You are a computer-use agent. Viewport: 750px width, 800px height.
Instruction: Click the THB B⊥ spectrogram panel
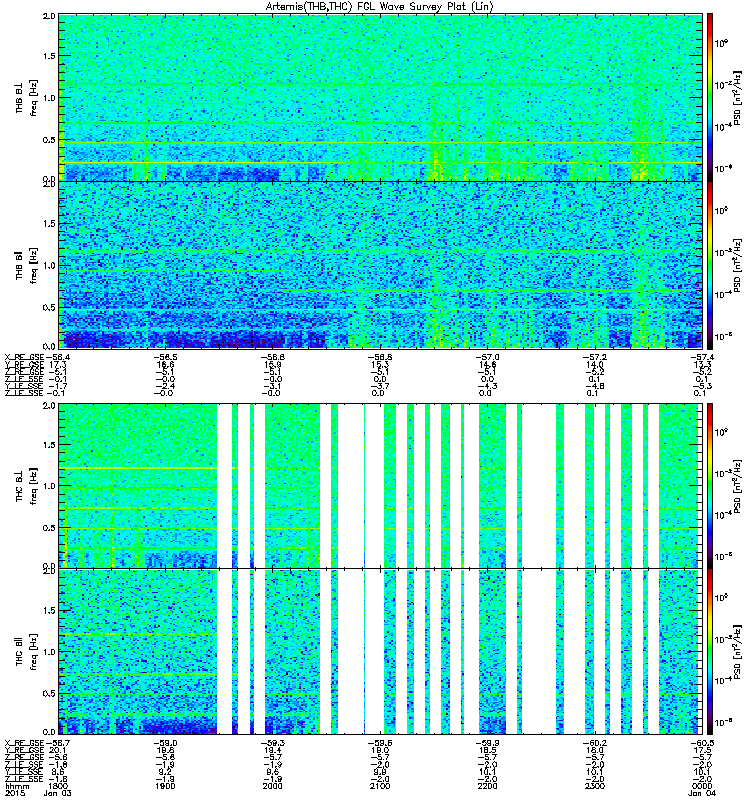pyautogui.click(x=381, y=97)
